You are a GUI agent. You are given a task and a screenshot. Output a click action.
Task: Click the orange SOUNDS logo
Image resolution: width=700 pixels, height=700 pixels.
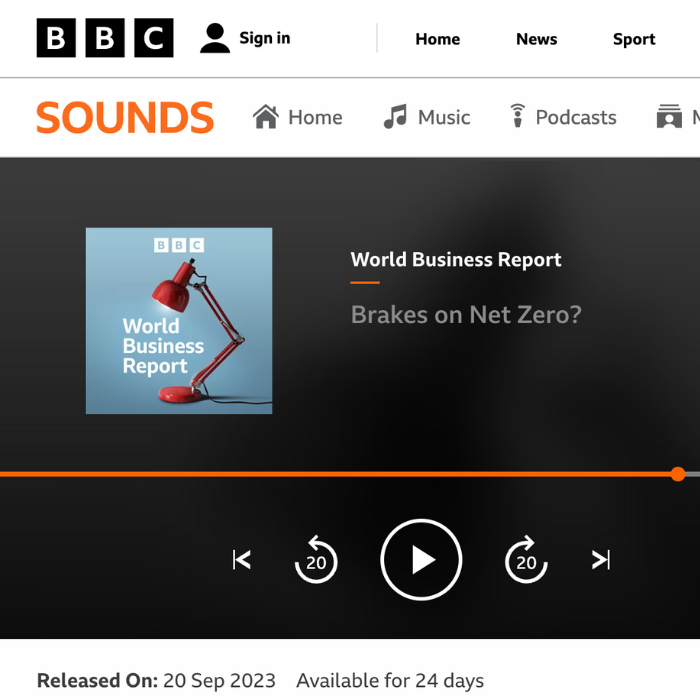point(125,117)
